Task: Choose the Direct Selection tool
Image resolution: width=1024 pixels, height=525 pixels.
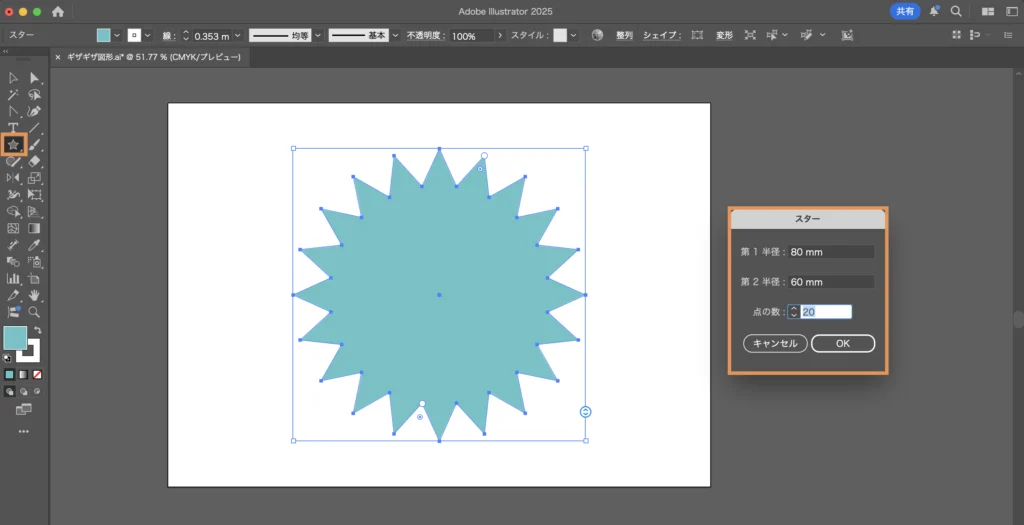Action: click(x=34, y=78)
